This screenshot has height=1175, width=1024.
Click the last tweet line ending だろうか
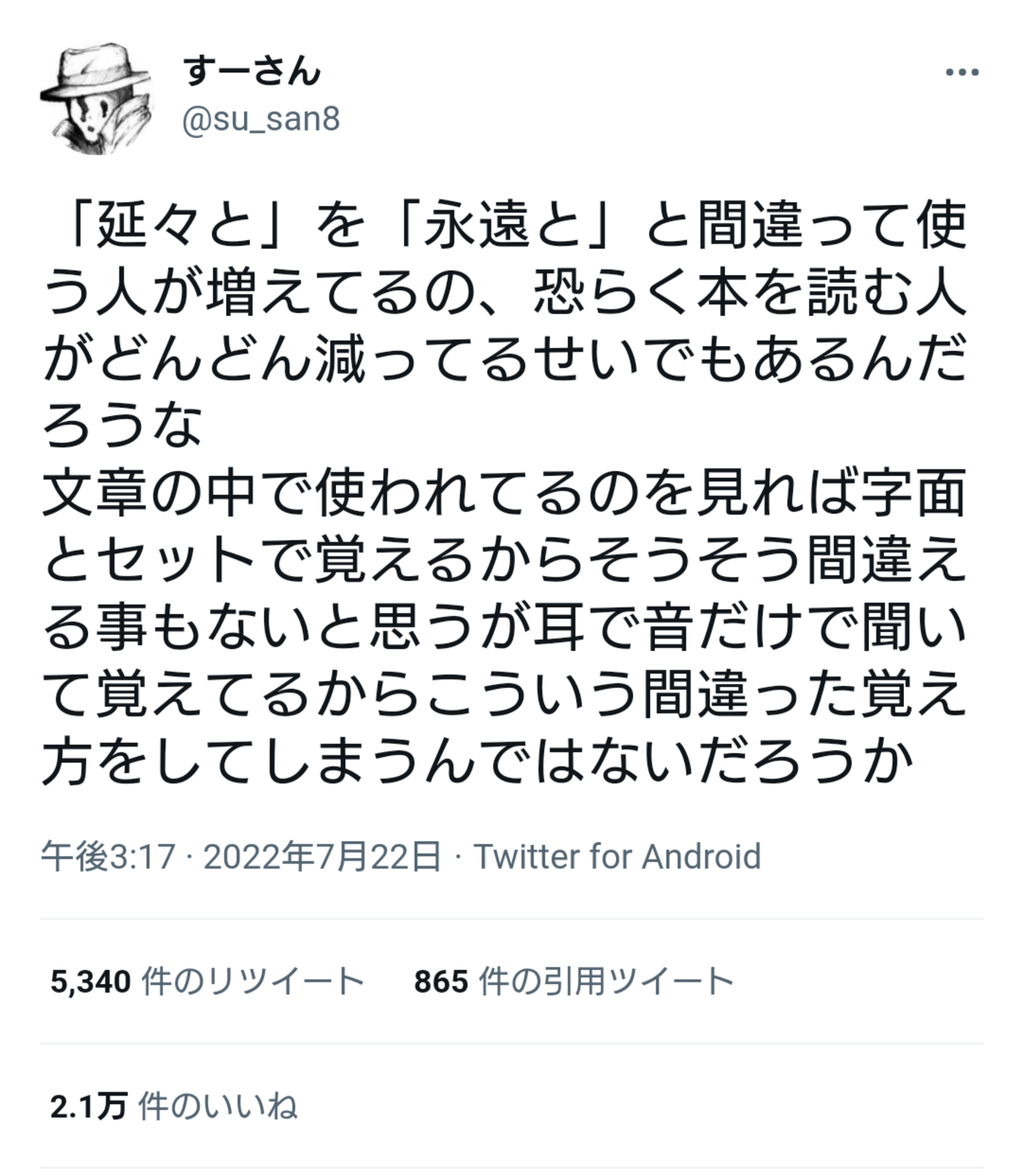point(478,762)
